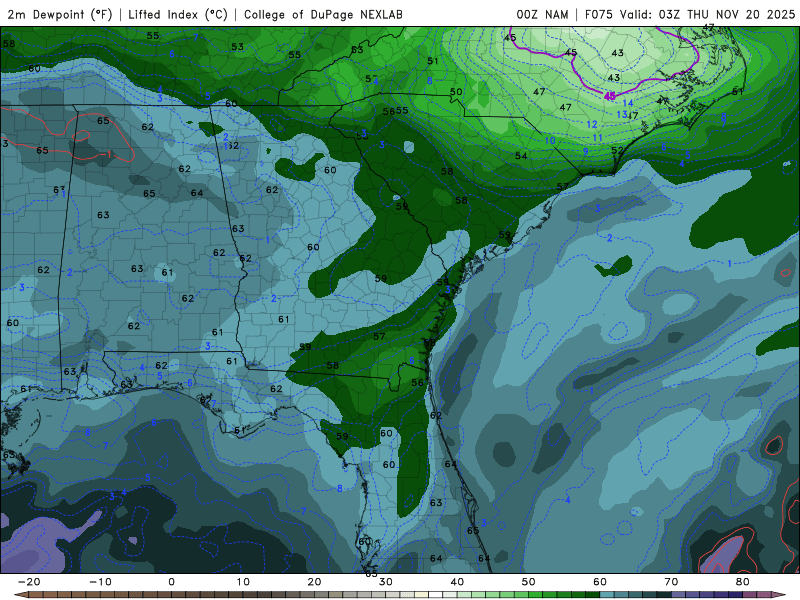Click the '52' dewpoint value near the coast
This screenshot has height=600, width=800.
[x=617, y=151]
